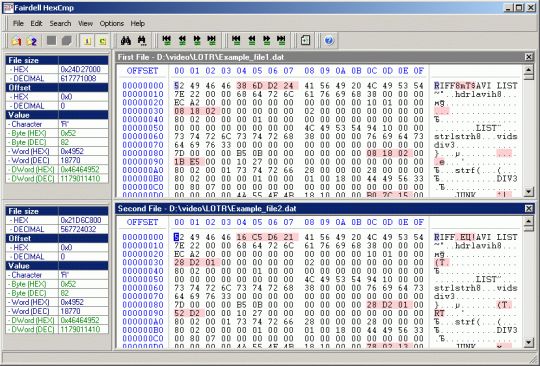Jump to last item, green group beside binoculars
Screen dimensions: 540x366
click(212, 41)
